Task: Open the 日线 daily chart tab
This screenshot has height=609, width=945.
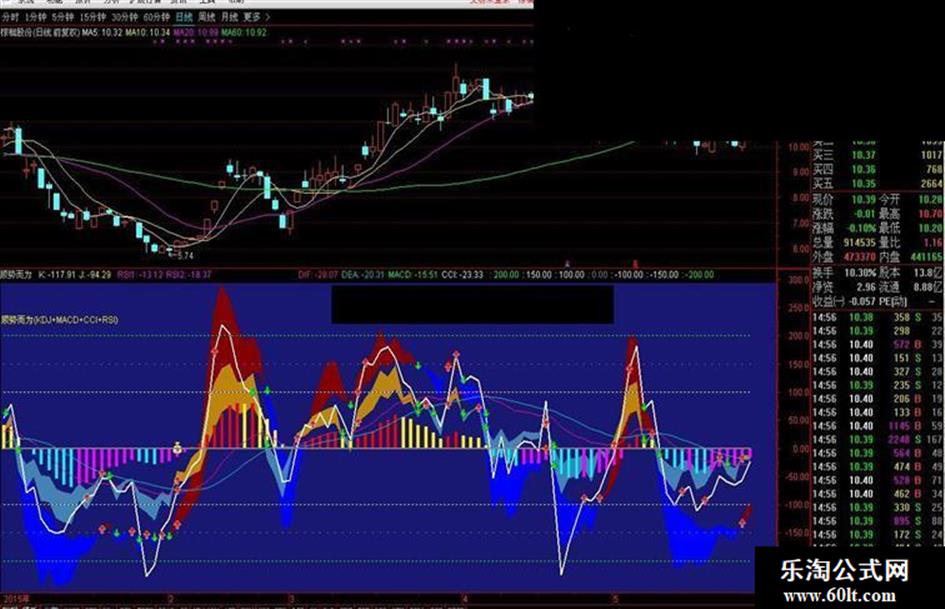Action: point(184,17)
